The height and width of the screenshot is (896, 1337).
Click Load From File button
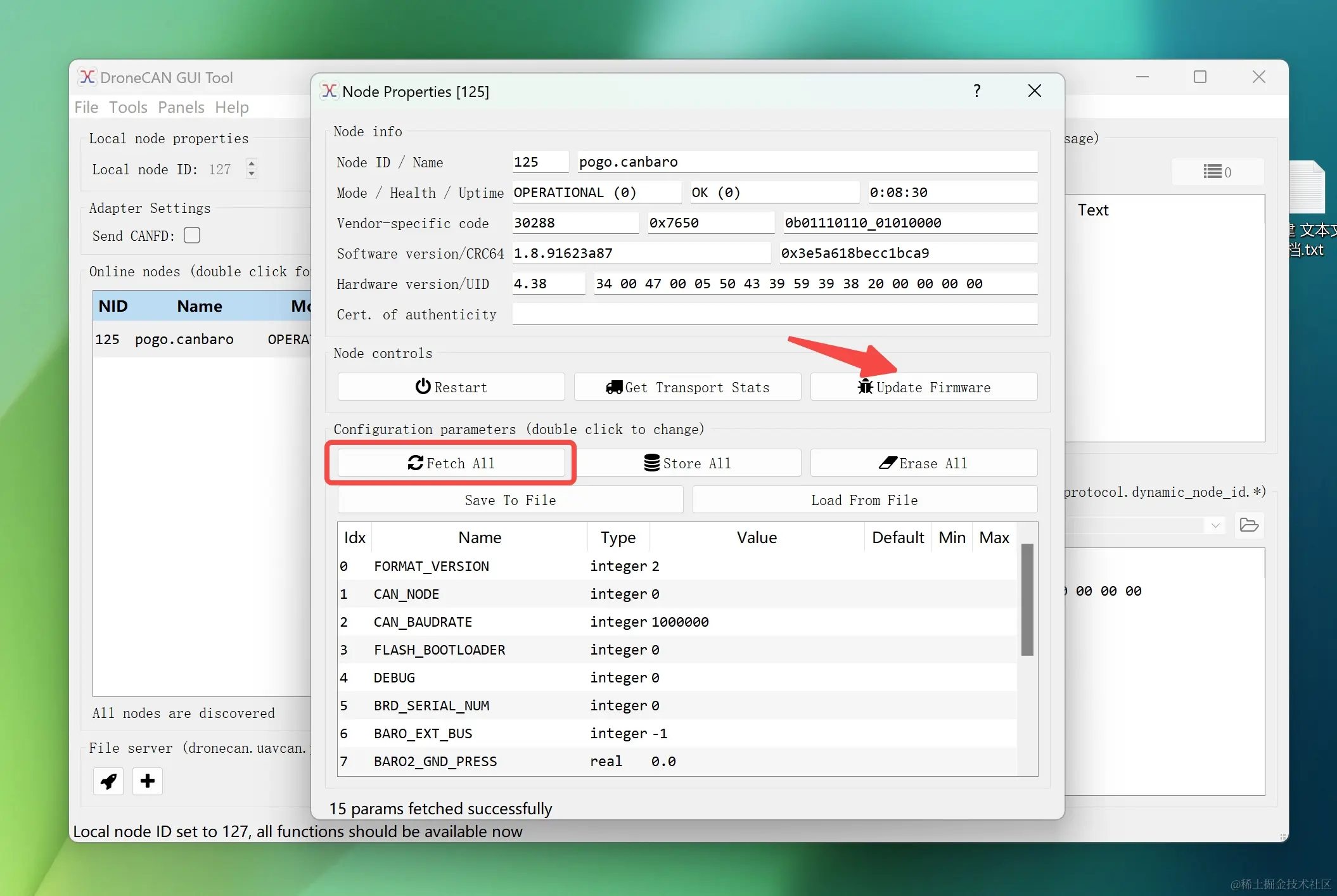click(864, 500)
